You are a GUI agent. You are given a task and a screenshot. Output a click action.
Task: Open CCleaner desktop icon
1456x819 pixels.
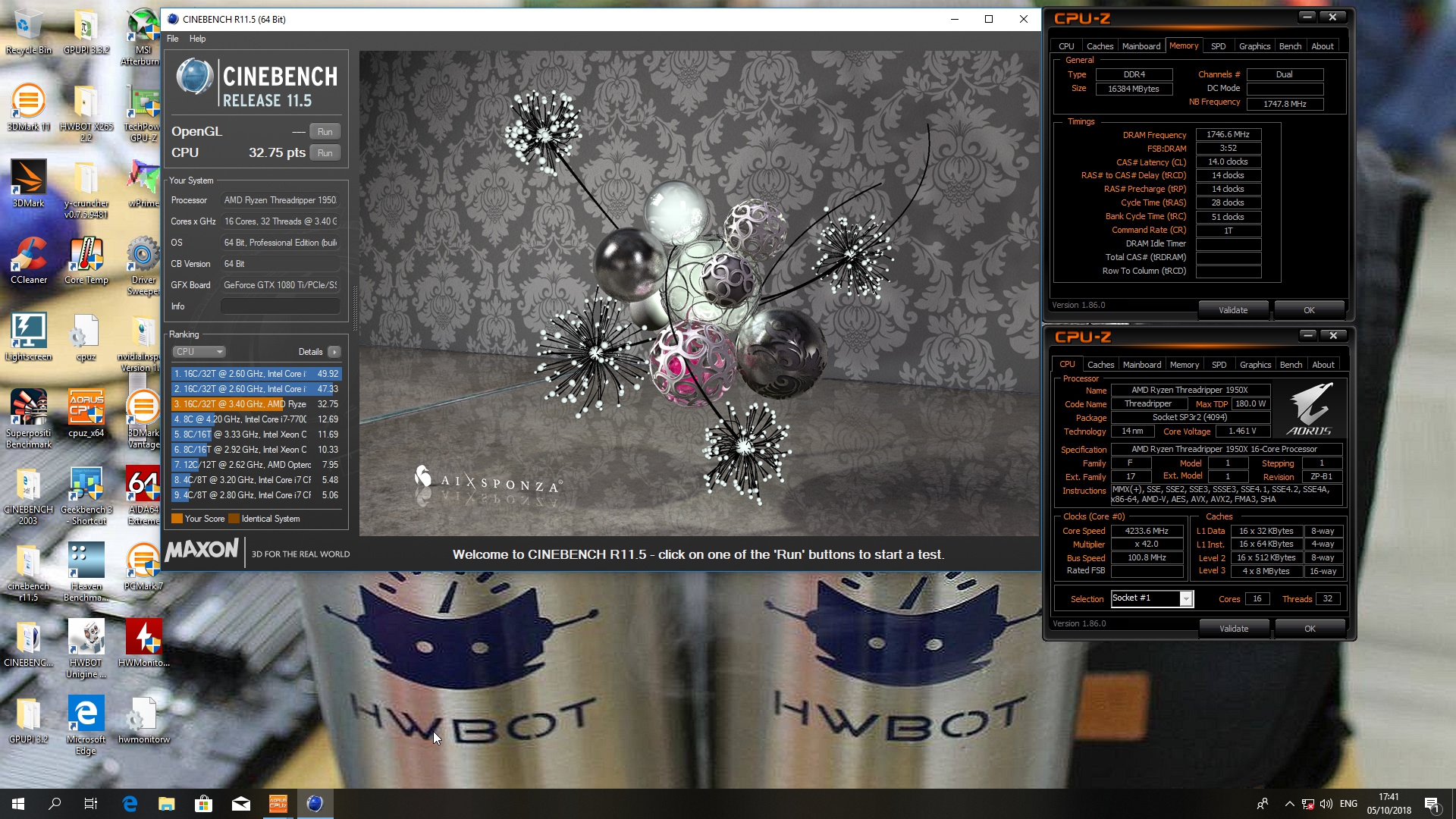pos(28,261)
